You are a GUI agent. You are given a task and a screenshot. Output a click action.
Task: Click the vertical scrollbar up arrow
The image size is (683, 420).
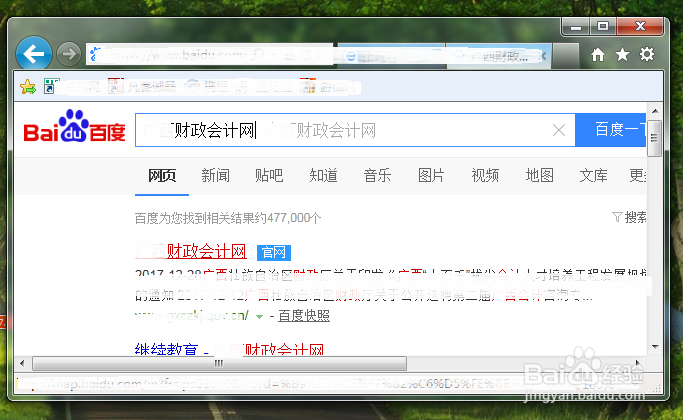pos(655,111)
